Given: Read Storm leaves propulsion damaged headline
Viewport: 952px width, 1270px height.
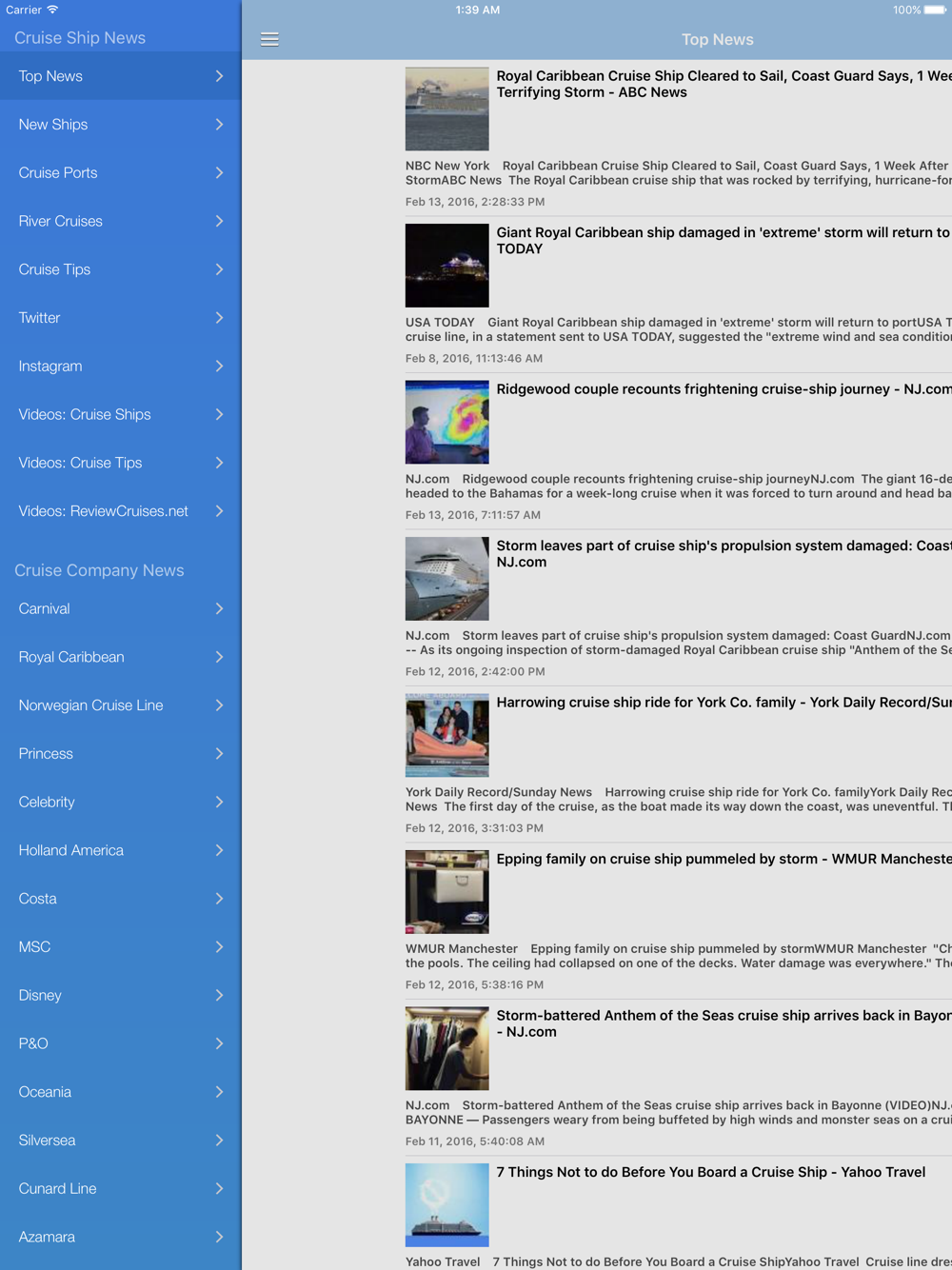Looking at the screenshot, I should 724,554.
